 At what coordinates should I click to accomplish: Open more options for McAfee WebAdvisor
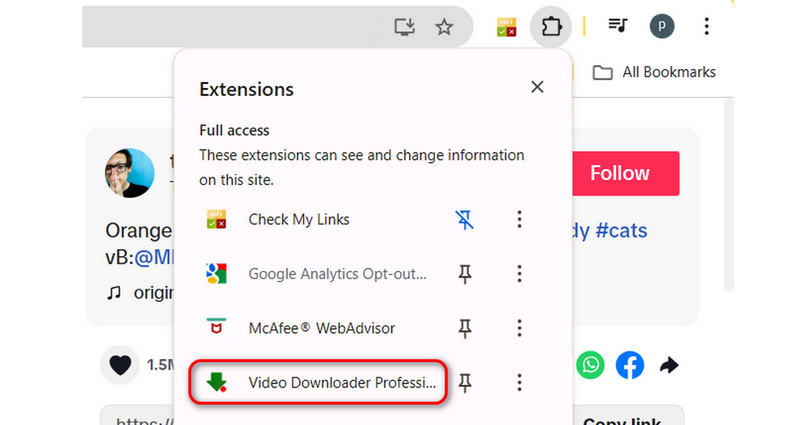(x=519, y=328)
